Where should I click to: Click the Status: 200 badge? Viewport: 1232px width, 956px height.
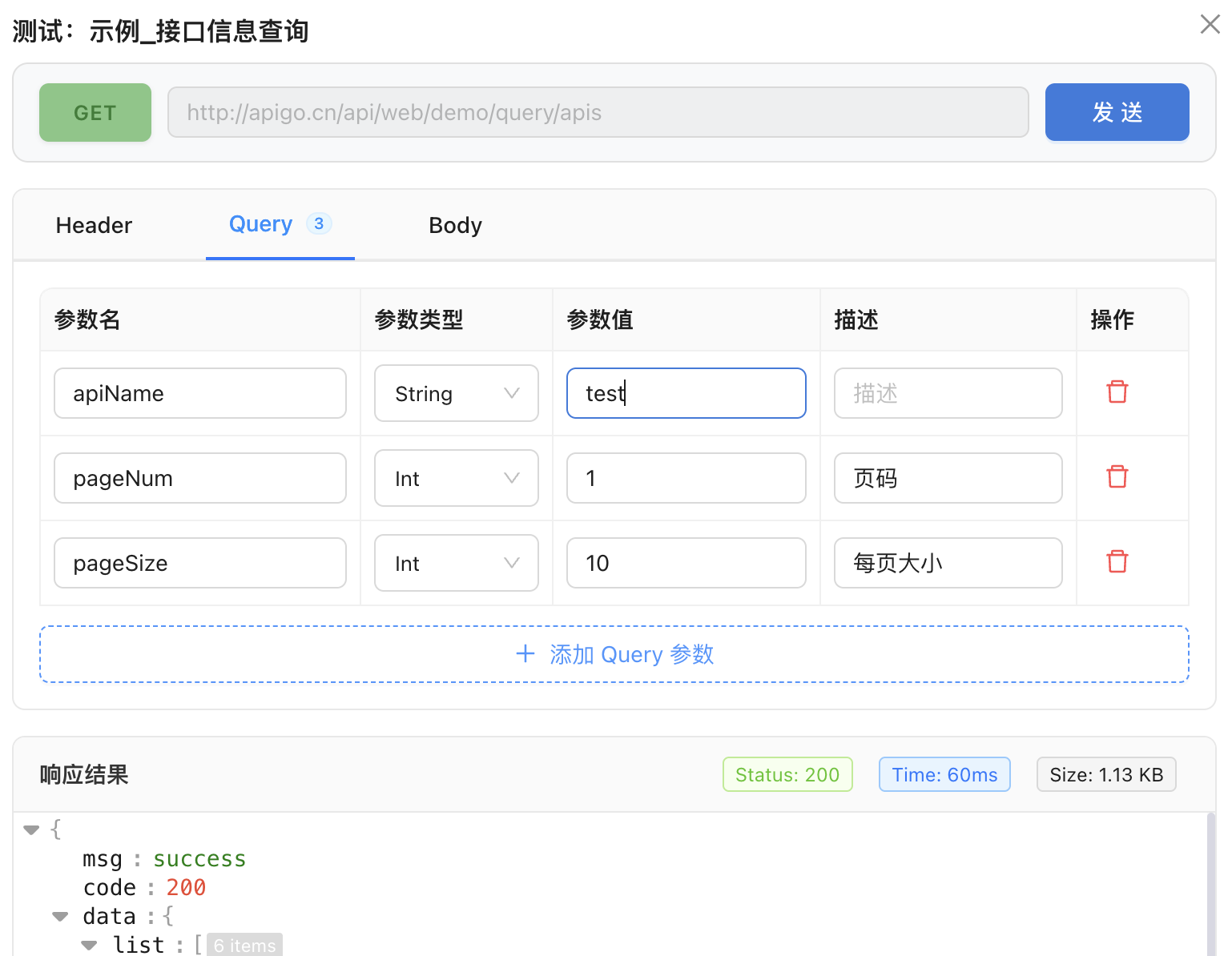coord(787,774)
